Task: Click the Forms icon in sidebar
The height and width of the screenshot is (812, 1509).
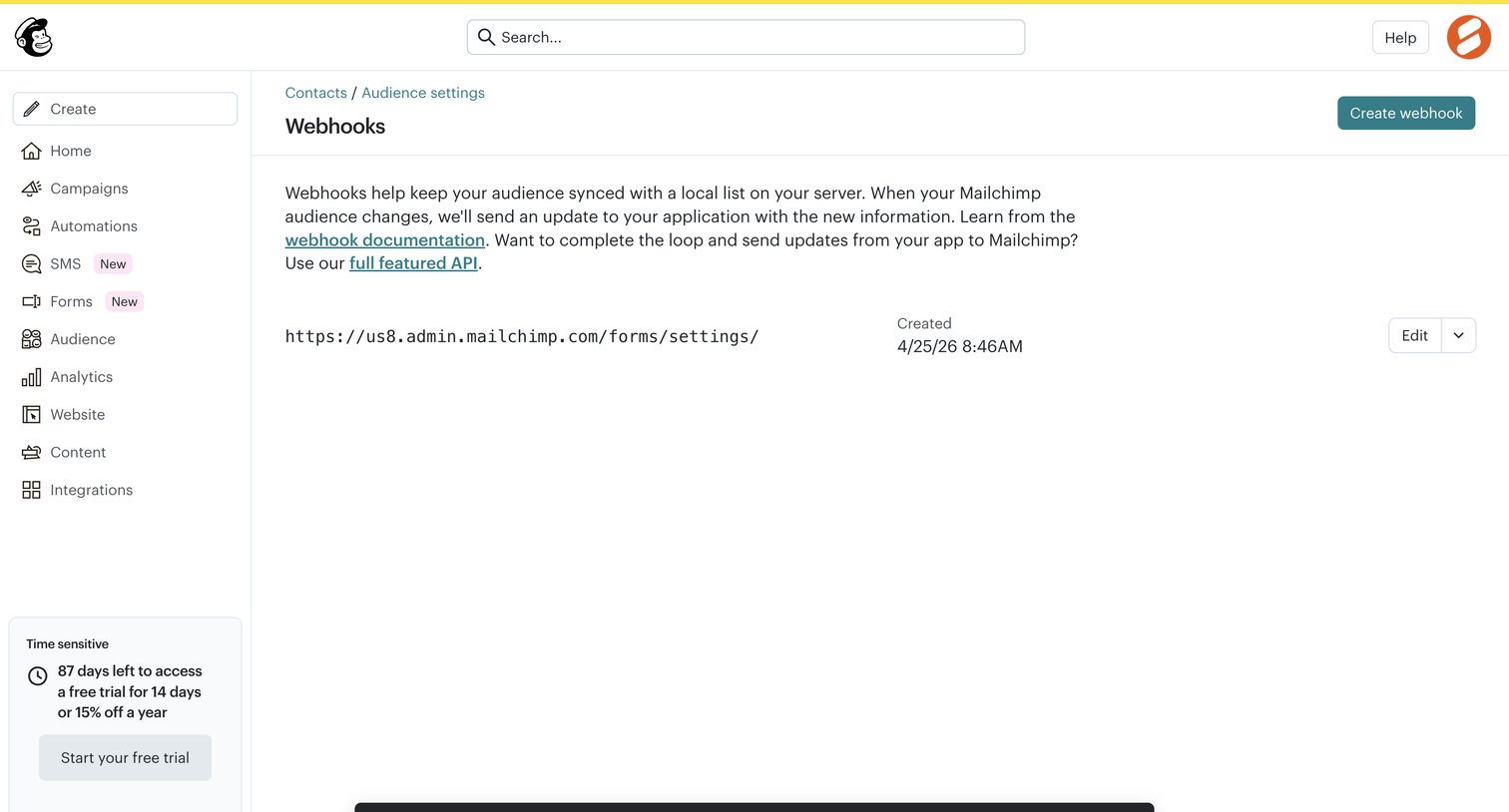Action: (32, 301)
